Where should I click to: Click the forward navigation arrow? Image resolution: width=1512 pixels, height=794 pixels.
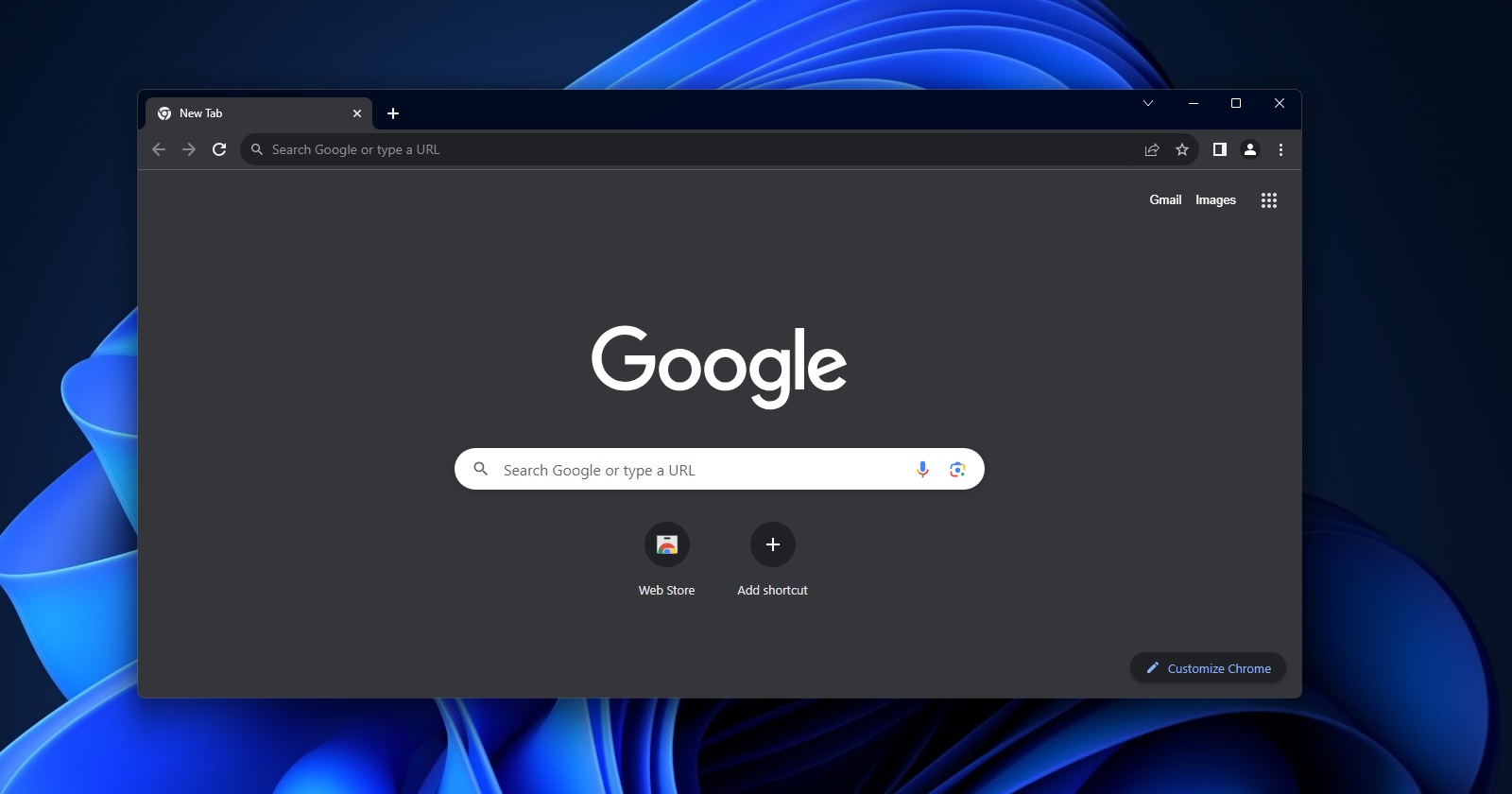189,149
